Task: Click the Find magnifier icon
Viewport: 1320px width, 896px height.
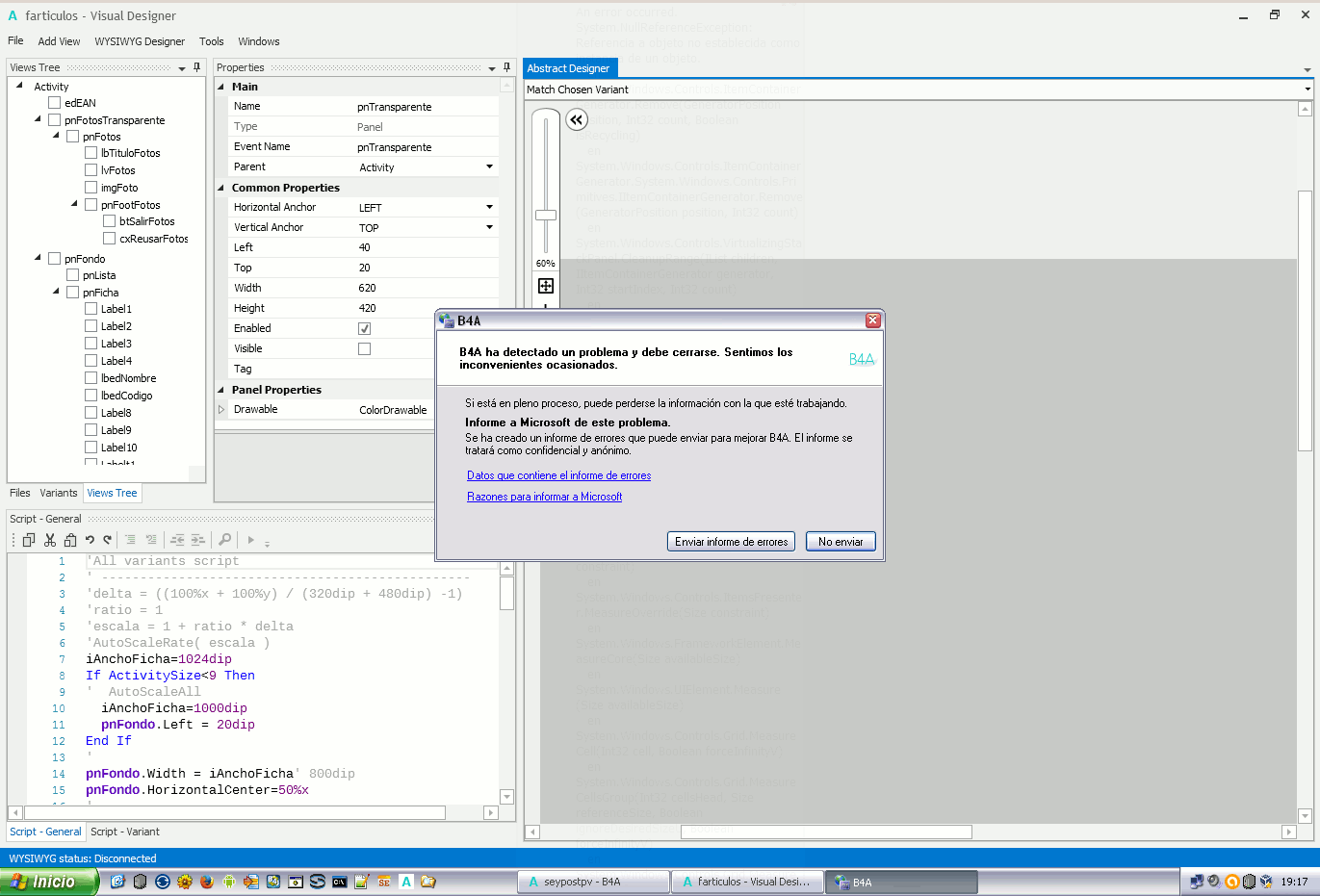Action: [x=225, y=540]
